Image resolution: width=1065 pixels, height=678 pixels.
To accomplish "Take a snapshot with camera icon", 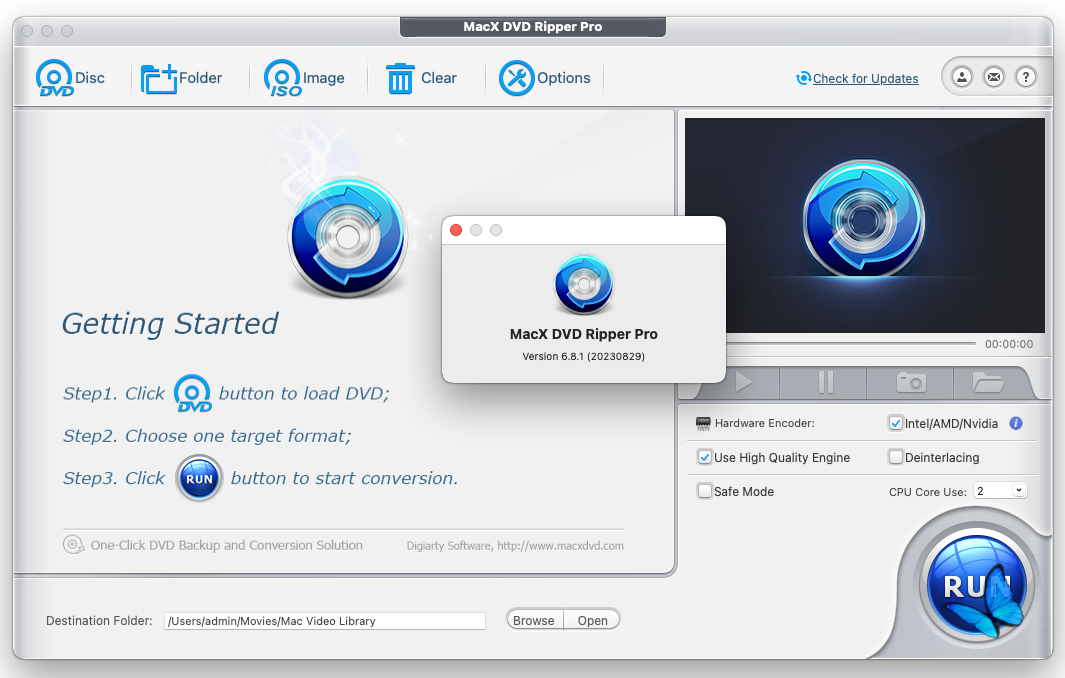I will [910, 382].
